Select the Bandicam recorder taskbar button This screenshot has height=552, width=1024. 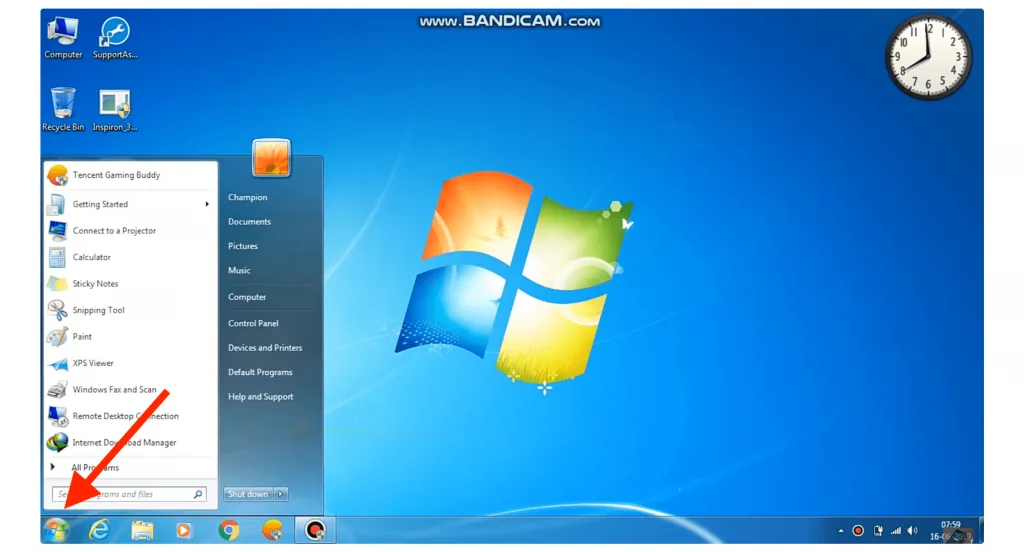[315, 530]
